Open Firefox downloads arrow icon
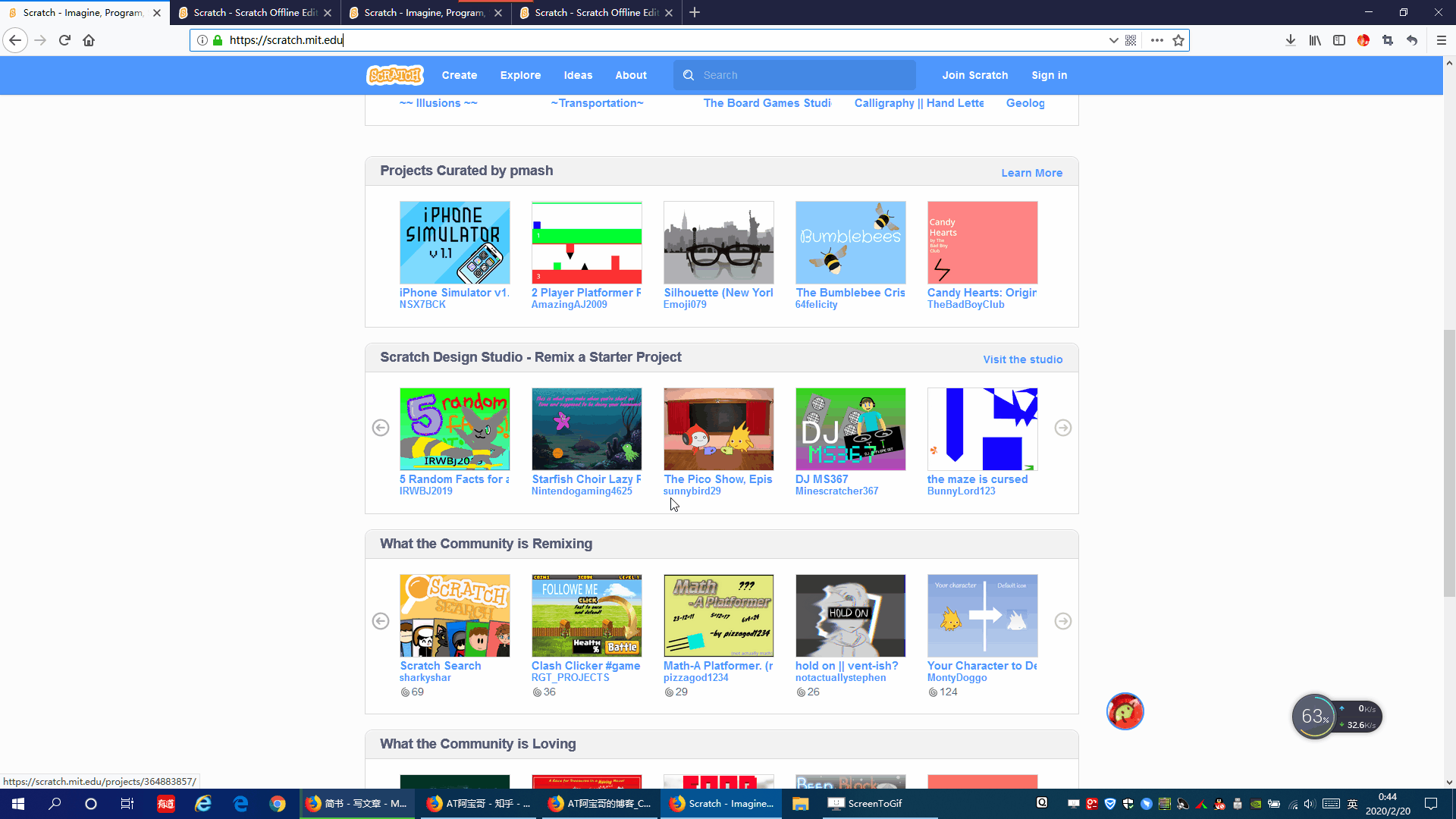Screen dimensions: 1456x819 pos(1290,40)
